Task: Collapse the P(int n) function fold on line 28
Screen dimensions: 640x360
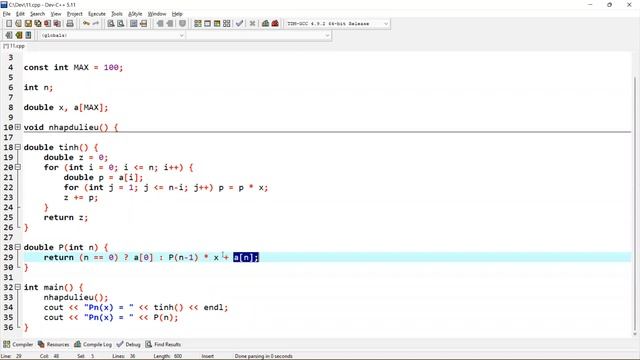Action: [18, 247]
